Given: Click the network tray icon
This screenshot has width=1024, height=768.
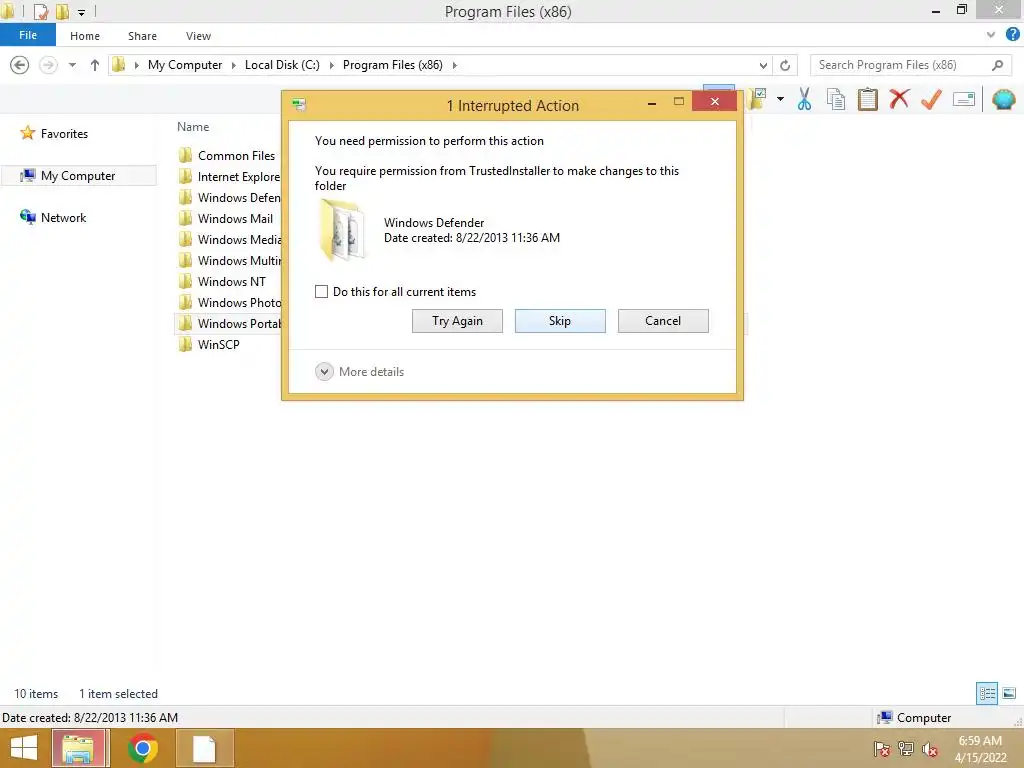Looking at the screenshot, I should coord(905,749).
